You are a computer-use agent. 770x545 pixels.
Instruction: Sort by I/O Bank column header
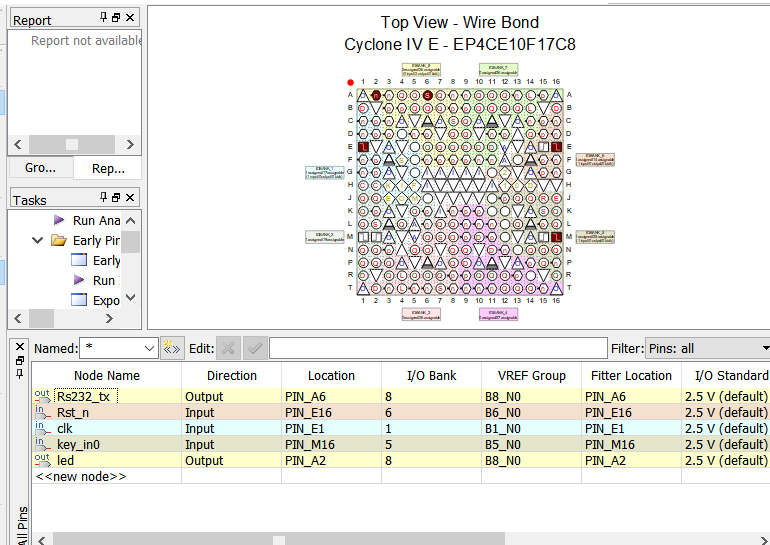coord(432,376)
